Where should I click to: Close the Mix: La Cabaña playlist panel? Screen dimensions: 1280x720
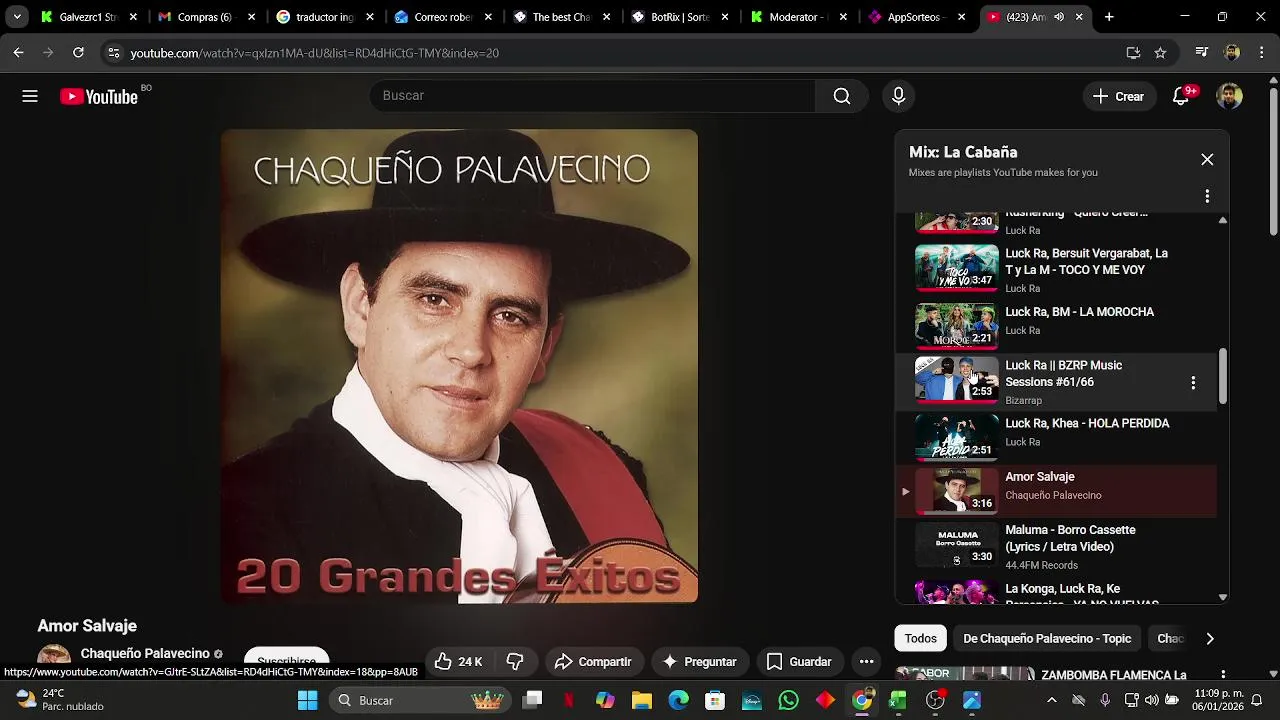tap(1207, 160)
